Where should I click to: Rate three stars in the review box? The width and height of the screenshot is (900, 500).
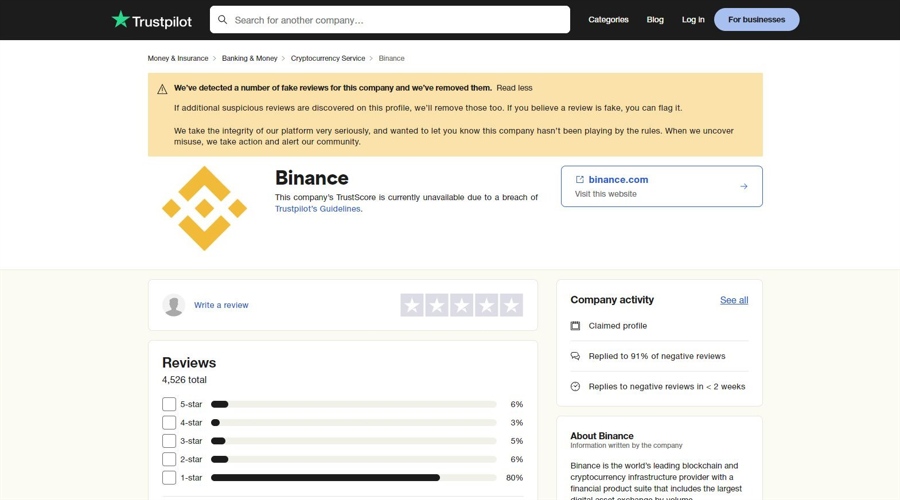tap(461, 305)
